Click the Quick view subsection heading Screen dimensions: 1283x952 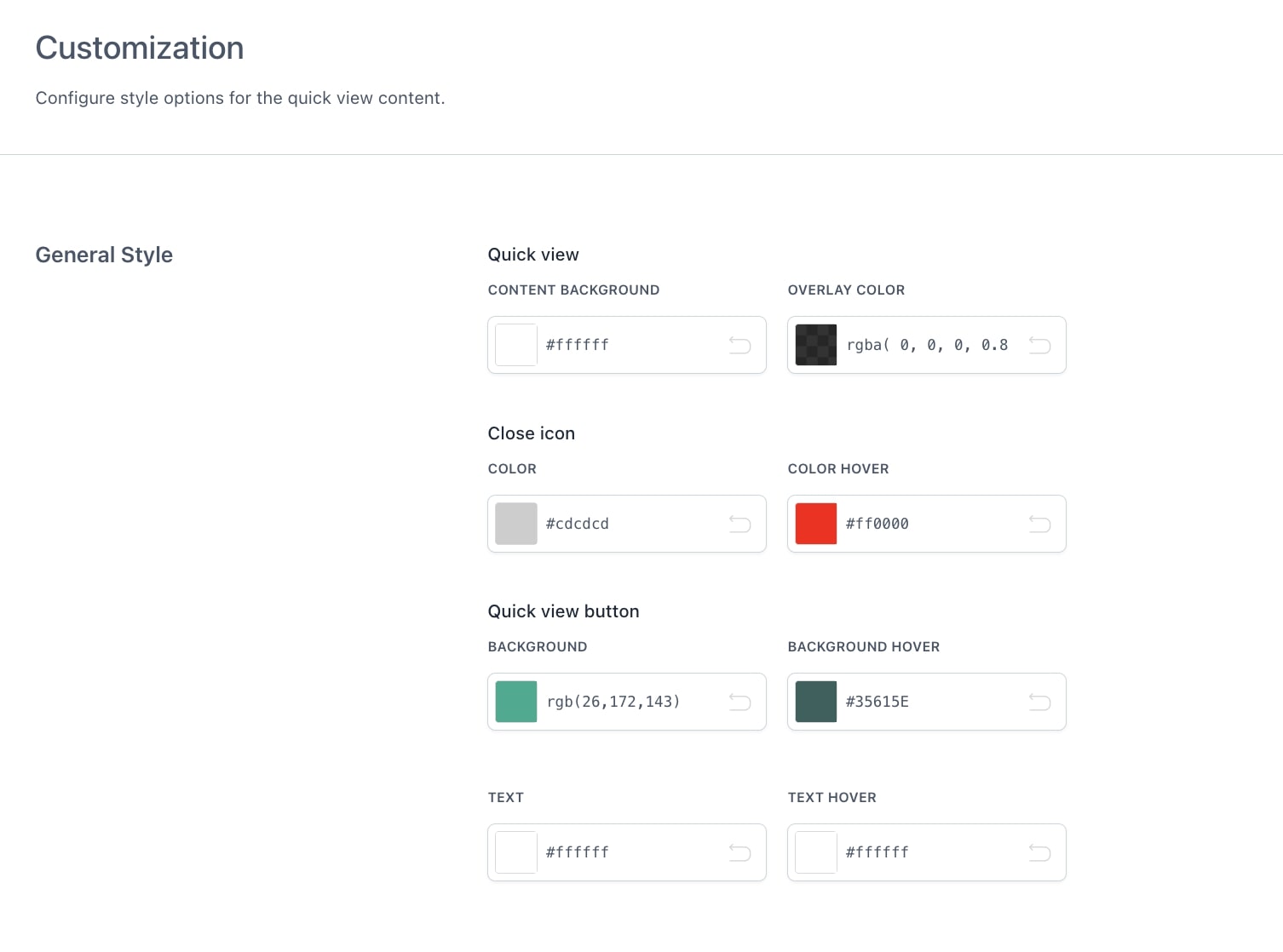pos(533,255)
